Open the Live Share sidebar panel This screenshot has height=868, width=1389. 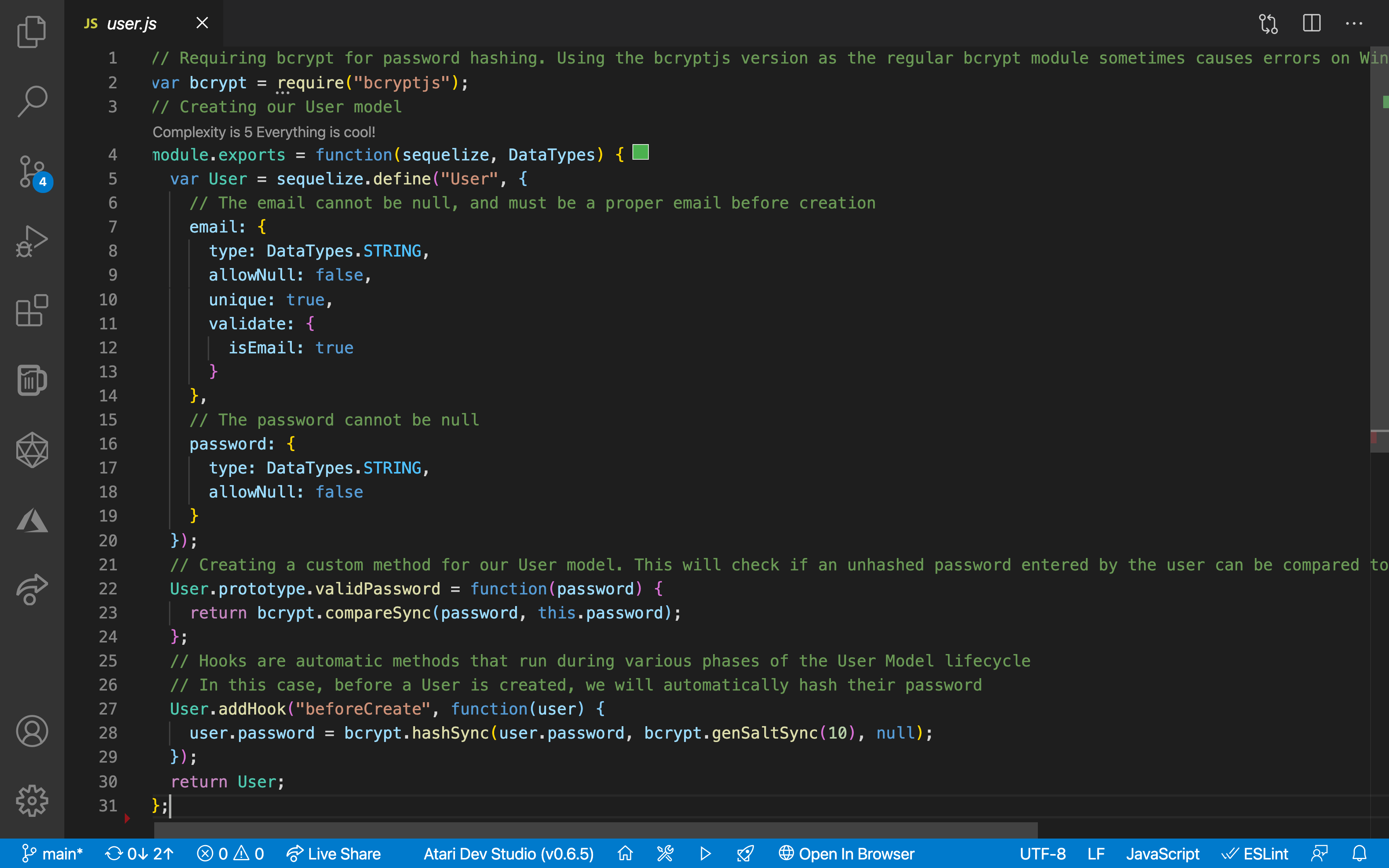click(x=32, y=589)
